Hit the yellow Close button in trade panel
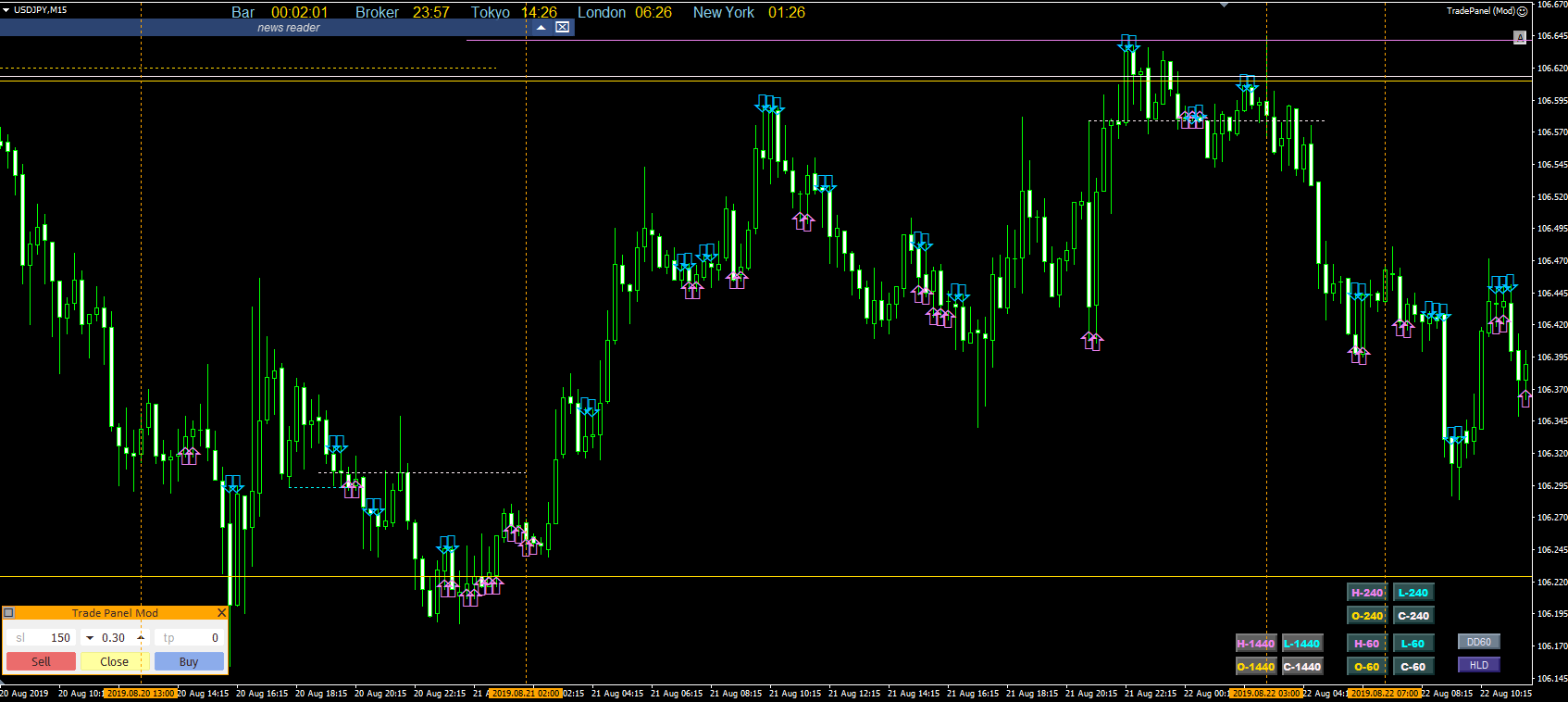The width and height of the screenshot is (1568, 702). pos(114,661)
